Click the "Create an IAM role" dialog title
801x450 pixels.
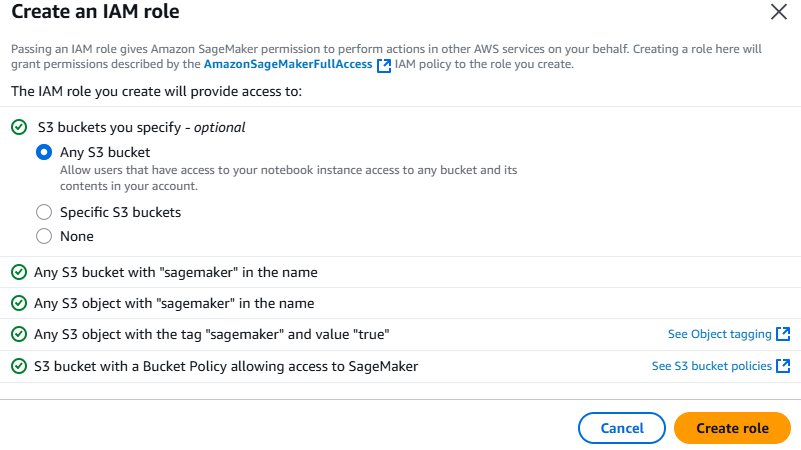96,11
